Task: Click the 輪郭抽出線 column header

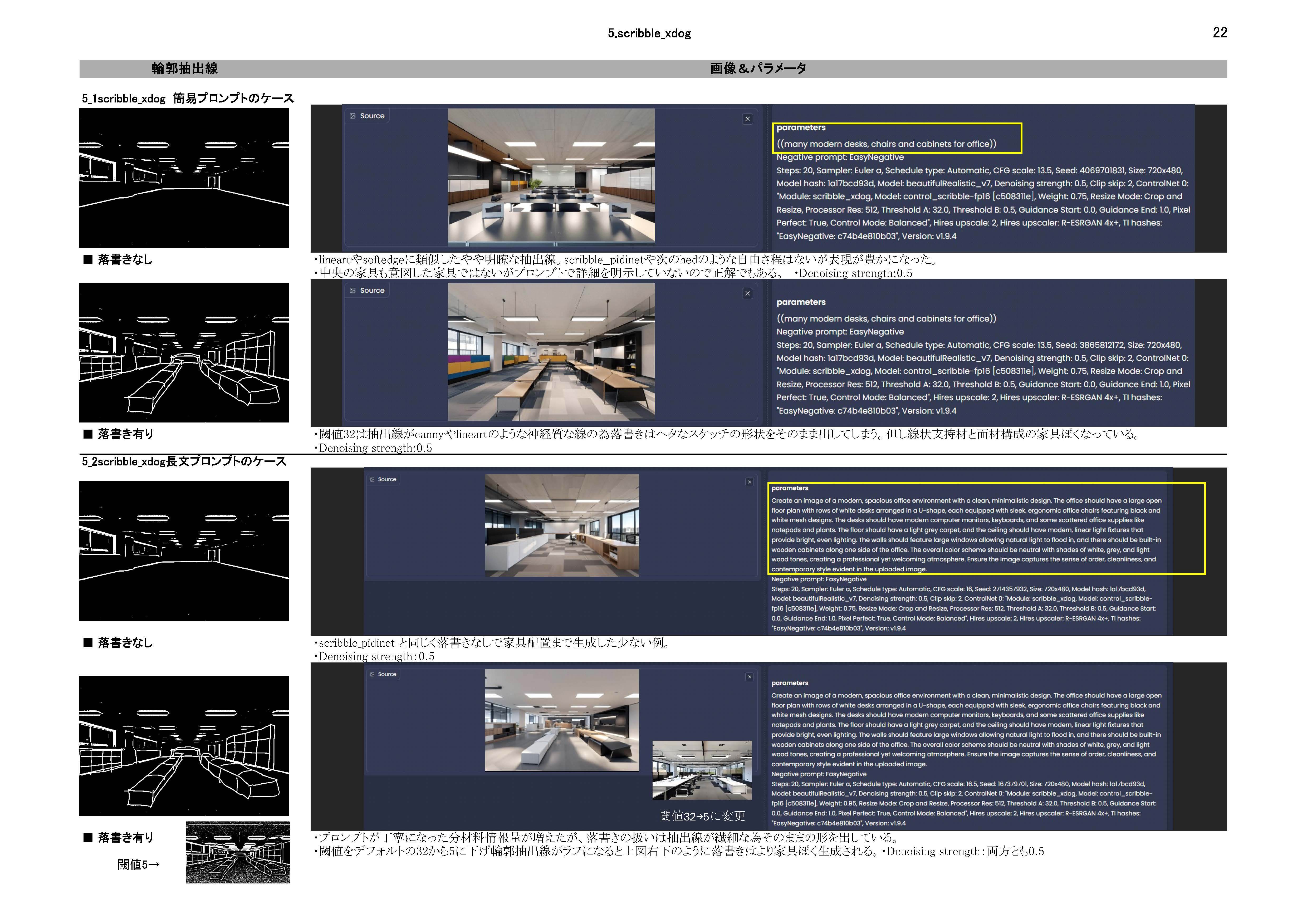Action: point(184,69)
